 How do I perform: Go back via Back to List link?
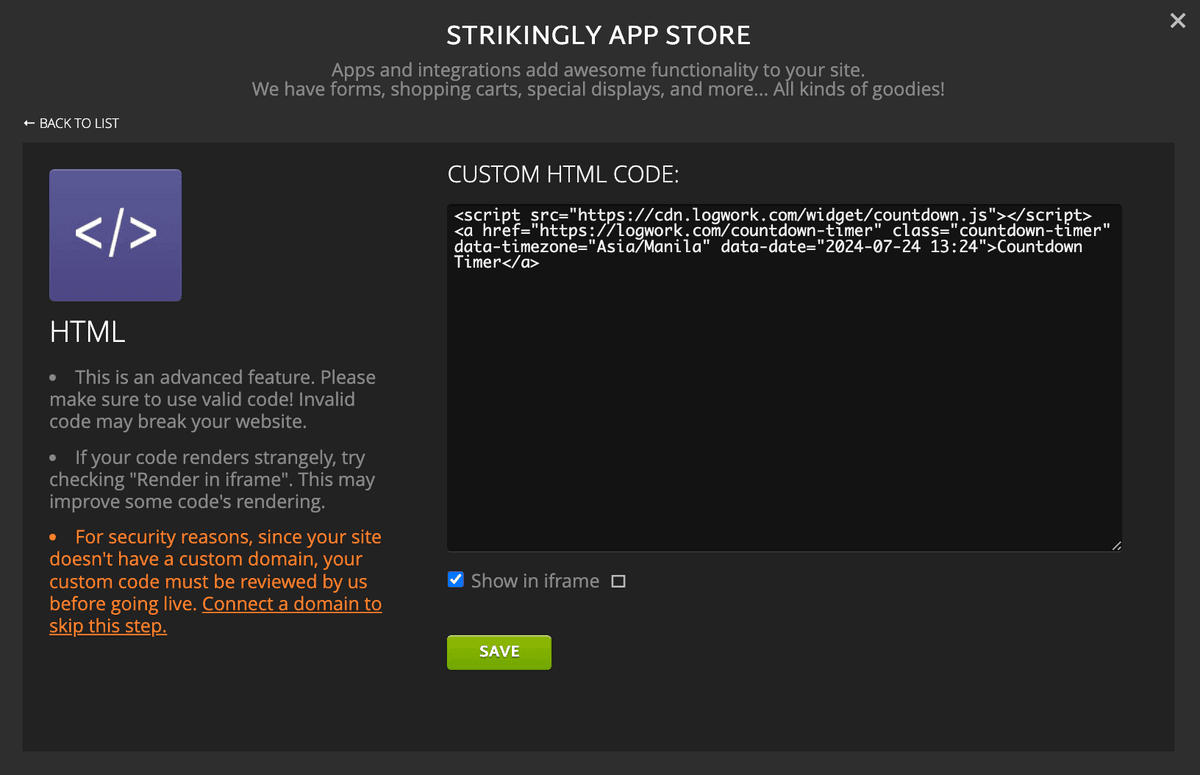(71, 123)
